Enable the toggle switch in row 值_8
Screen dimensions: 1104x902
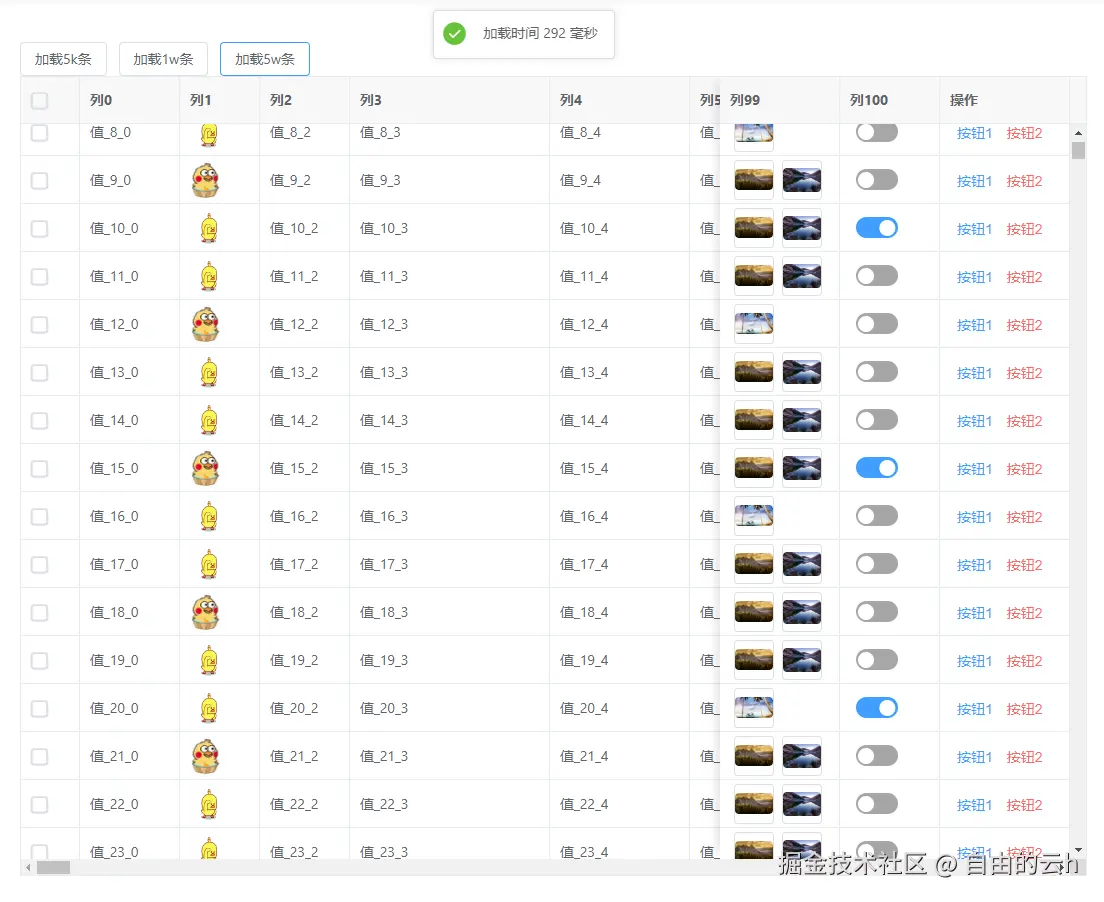[876, 132]
